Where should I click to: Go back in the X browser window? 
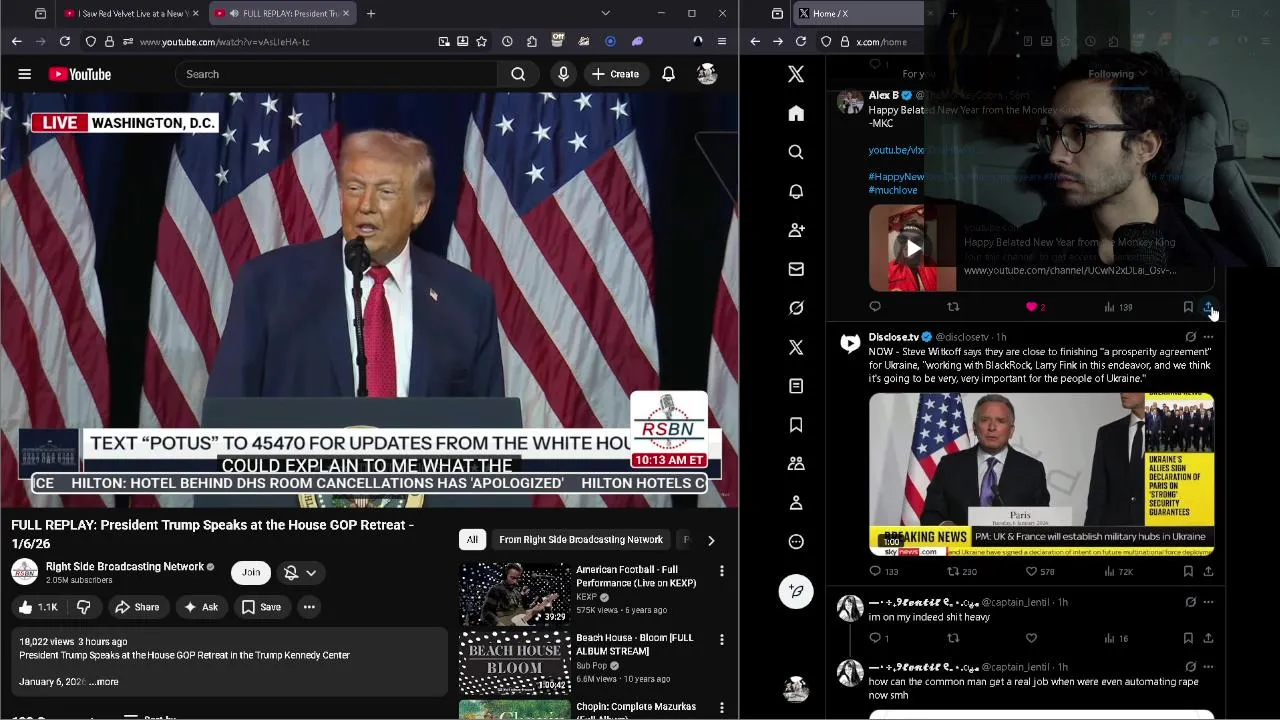[755, 41]
